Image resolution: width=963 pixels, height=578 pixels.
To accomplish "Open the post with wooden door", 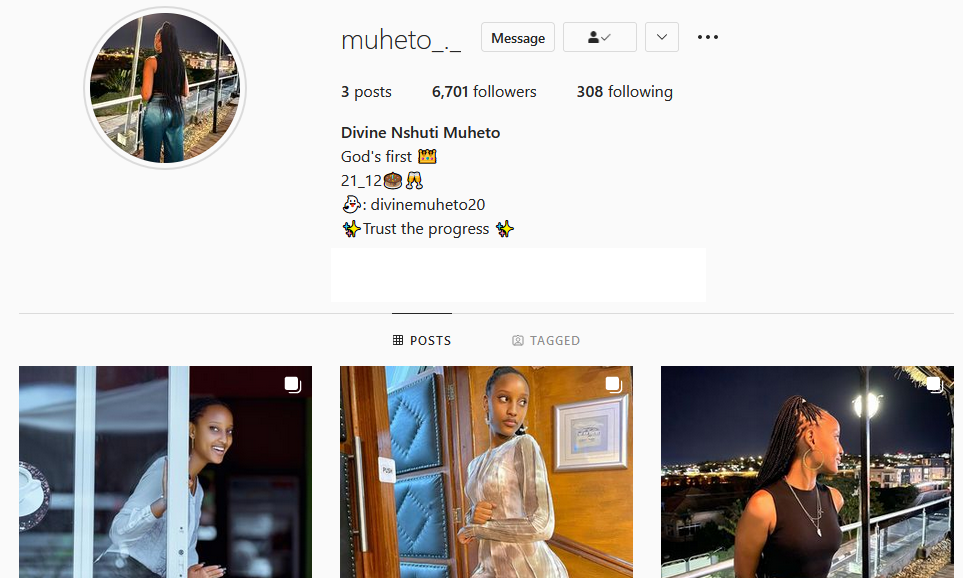I will point(486,472).
